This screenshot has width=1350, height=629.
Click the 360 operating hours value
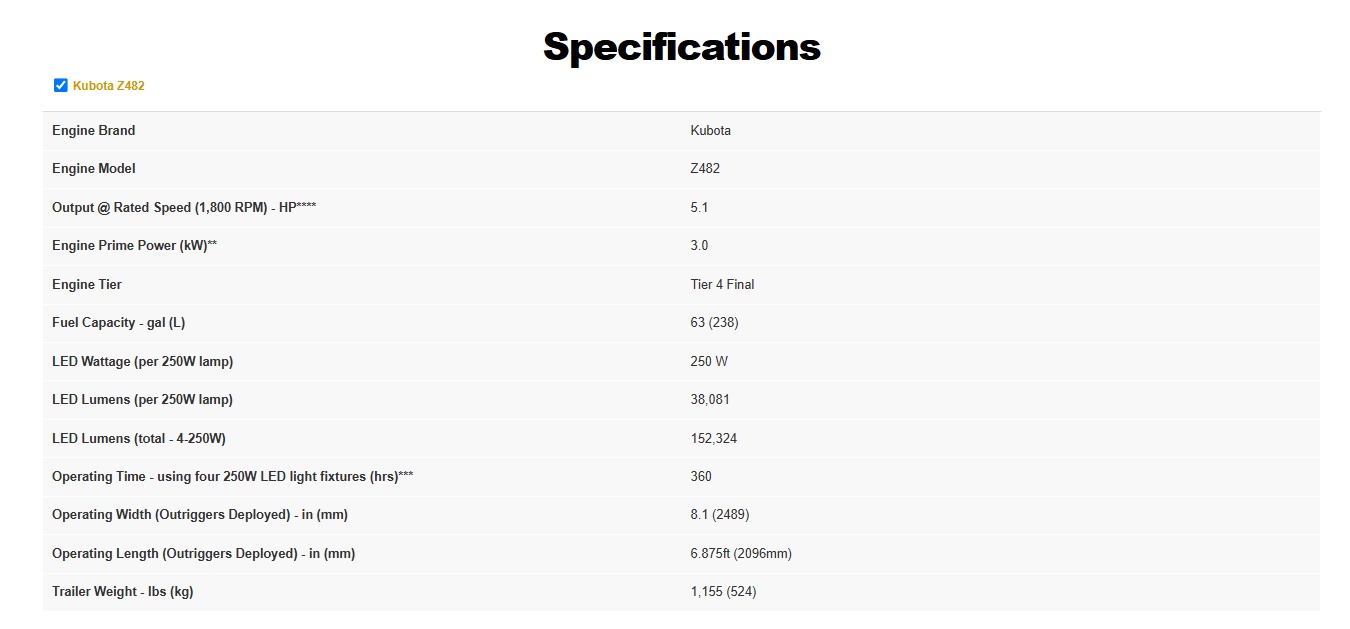701,477
